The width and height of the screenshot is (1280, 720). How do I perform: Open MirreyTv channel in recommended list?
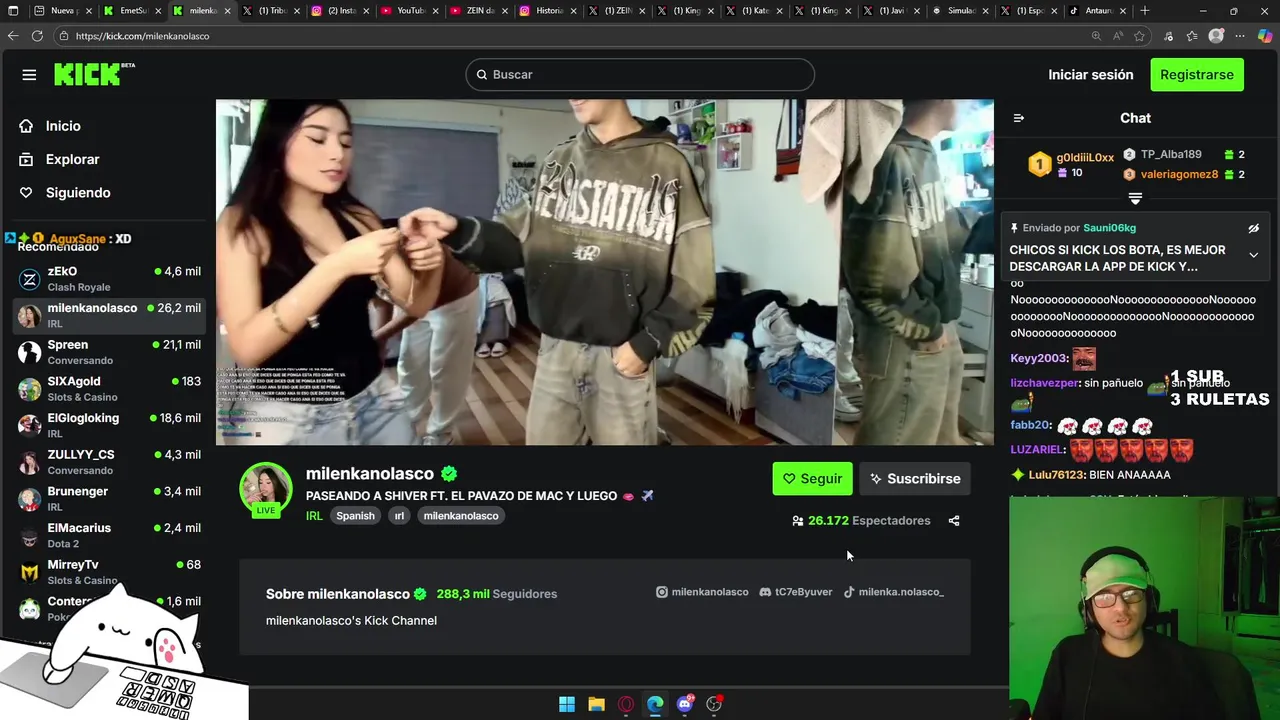pos(110,572)
